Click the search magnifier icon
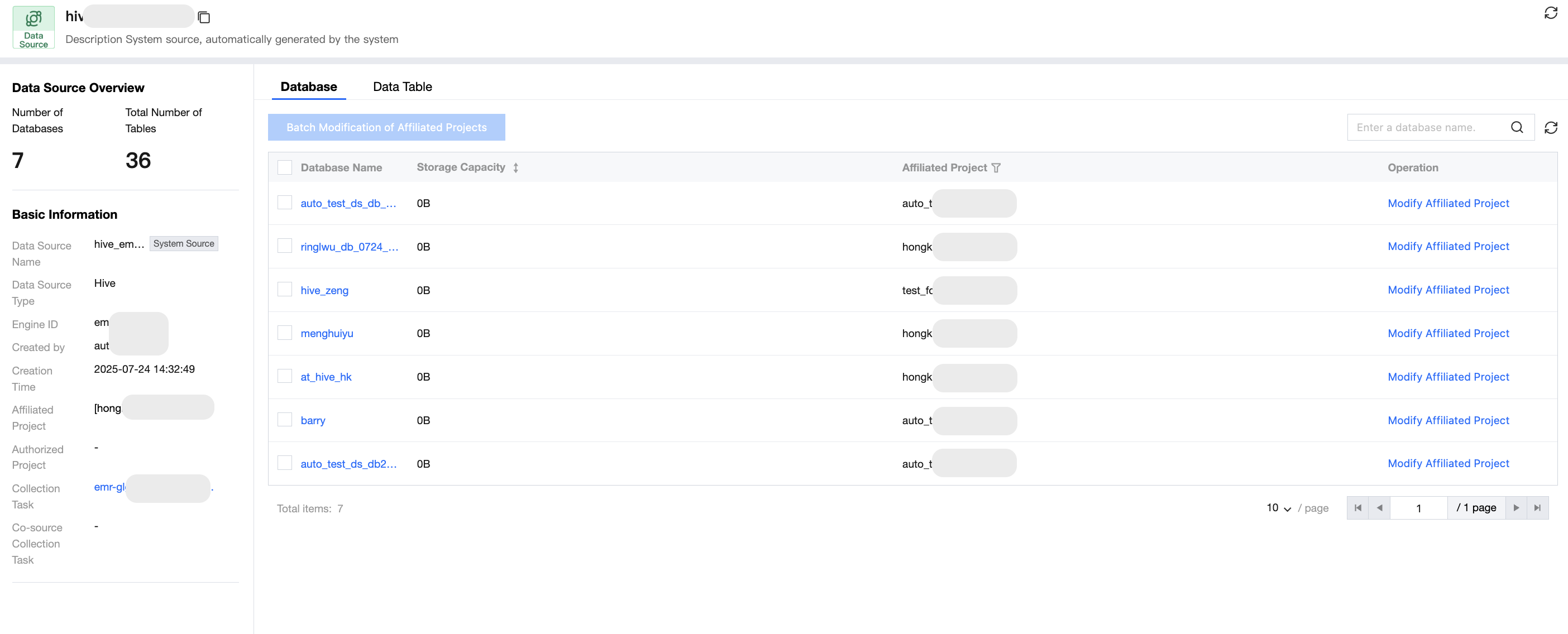1568x634 pixels. 1516,127
